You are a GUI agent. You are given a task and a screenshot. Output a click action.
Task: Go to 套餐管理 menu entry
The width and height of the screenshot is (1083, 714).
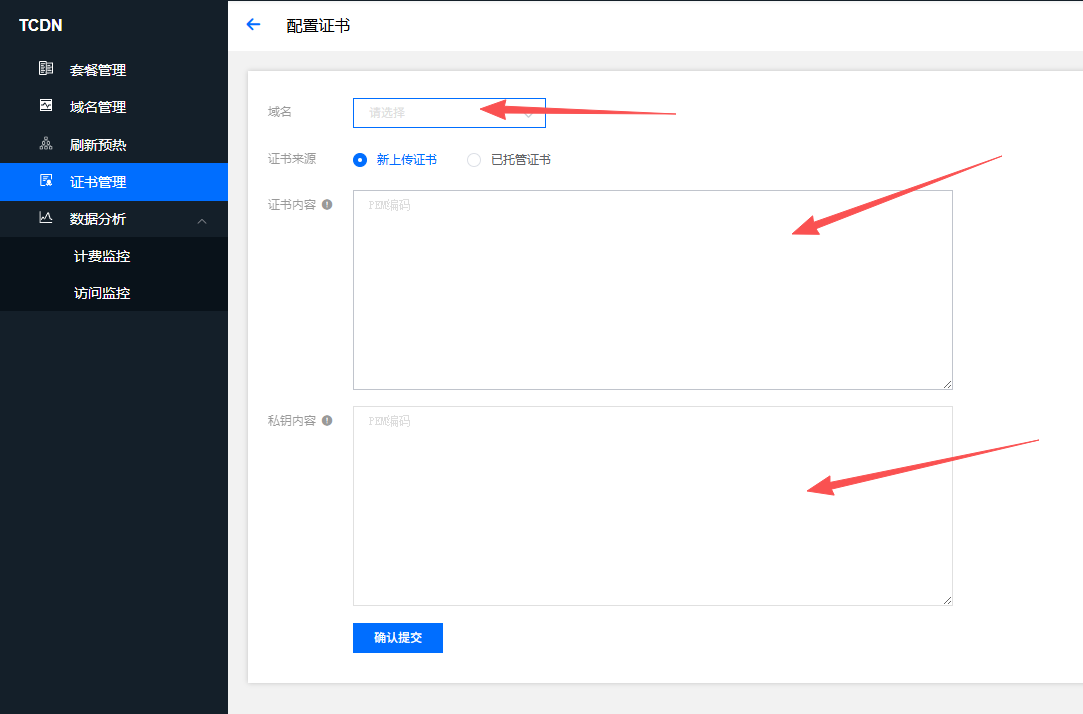click(98, 70)
